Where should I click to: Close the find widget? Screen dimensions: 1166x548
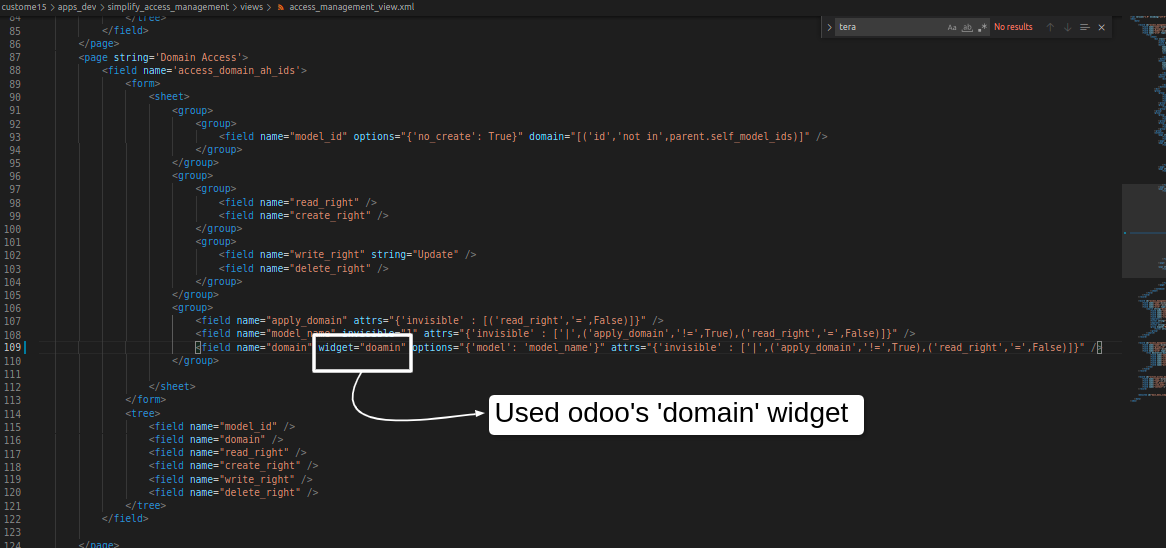tap(1101, 27)
